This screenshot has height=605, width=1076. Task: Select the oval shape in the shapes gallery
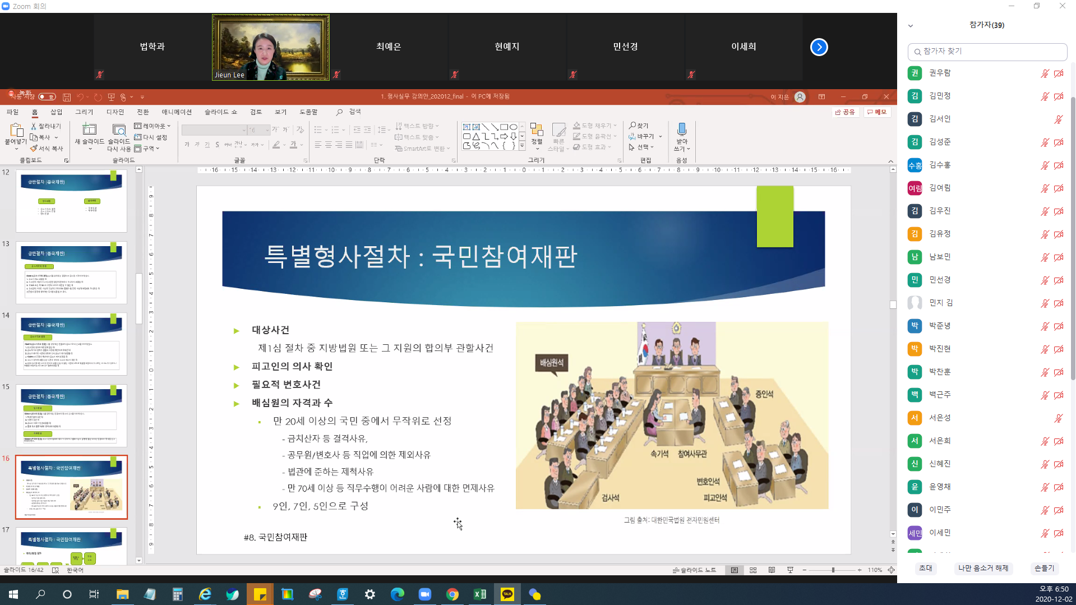[513, 127]
